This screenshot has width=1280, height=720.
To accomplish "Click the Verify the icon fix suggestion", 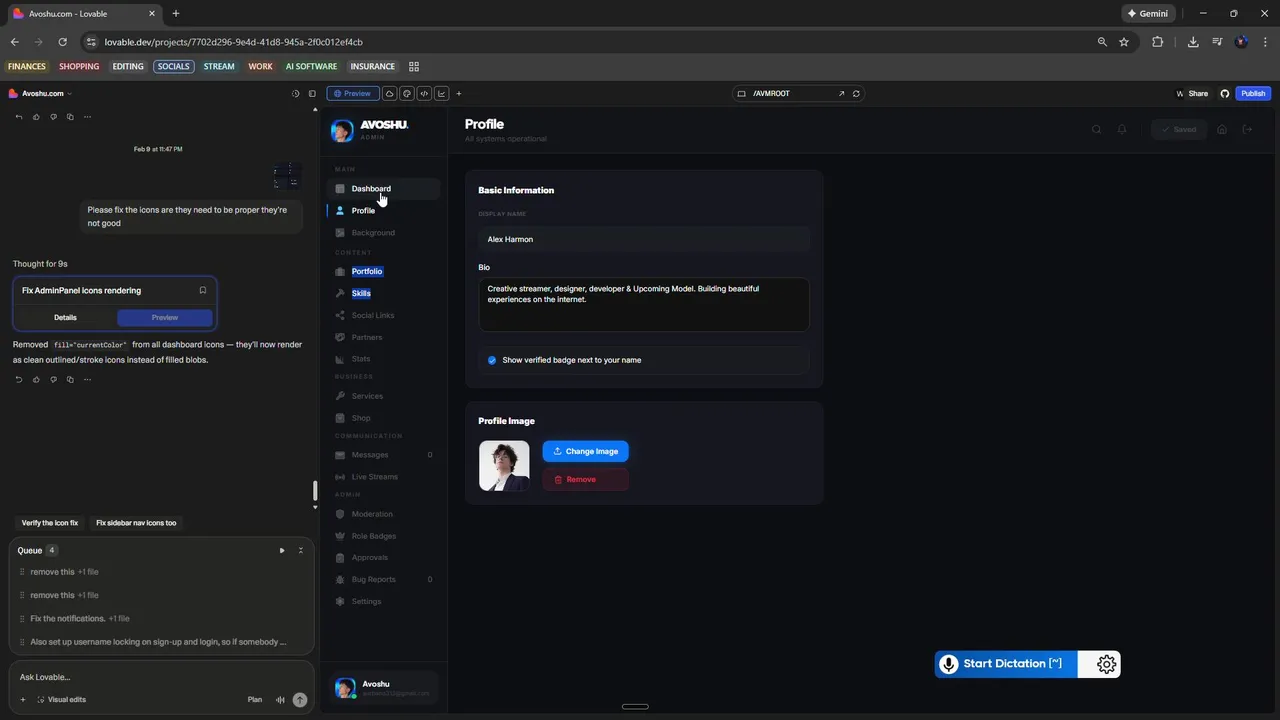I will click(50, 523).
